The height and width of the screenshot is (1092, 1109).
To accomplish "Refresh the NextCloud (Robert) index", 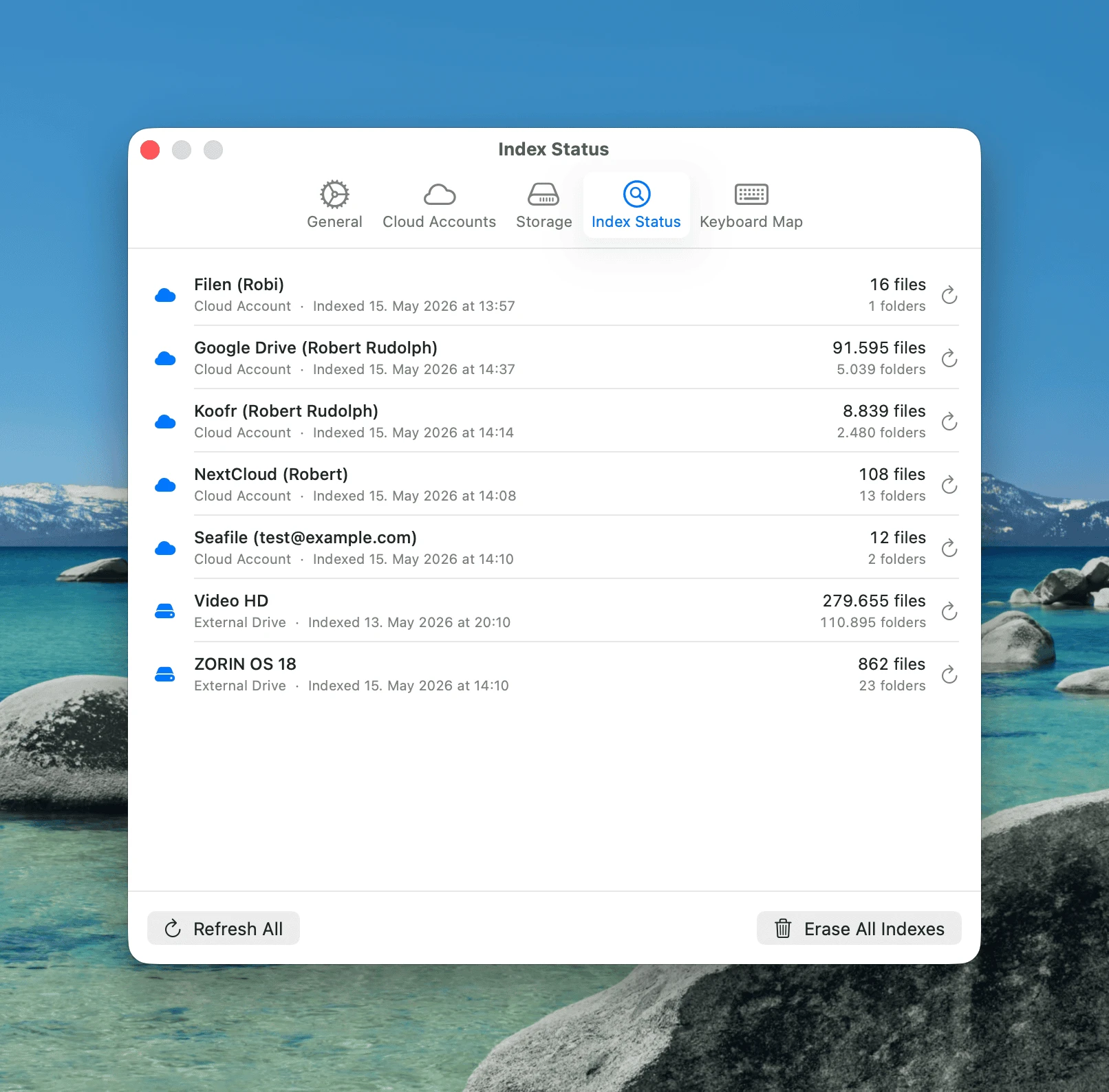I will click(949, 485).
